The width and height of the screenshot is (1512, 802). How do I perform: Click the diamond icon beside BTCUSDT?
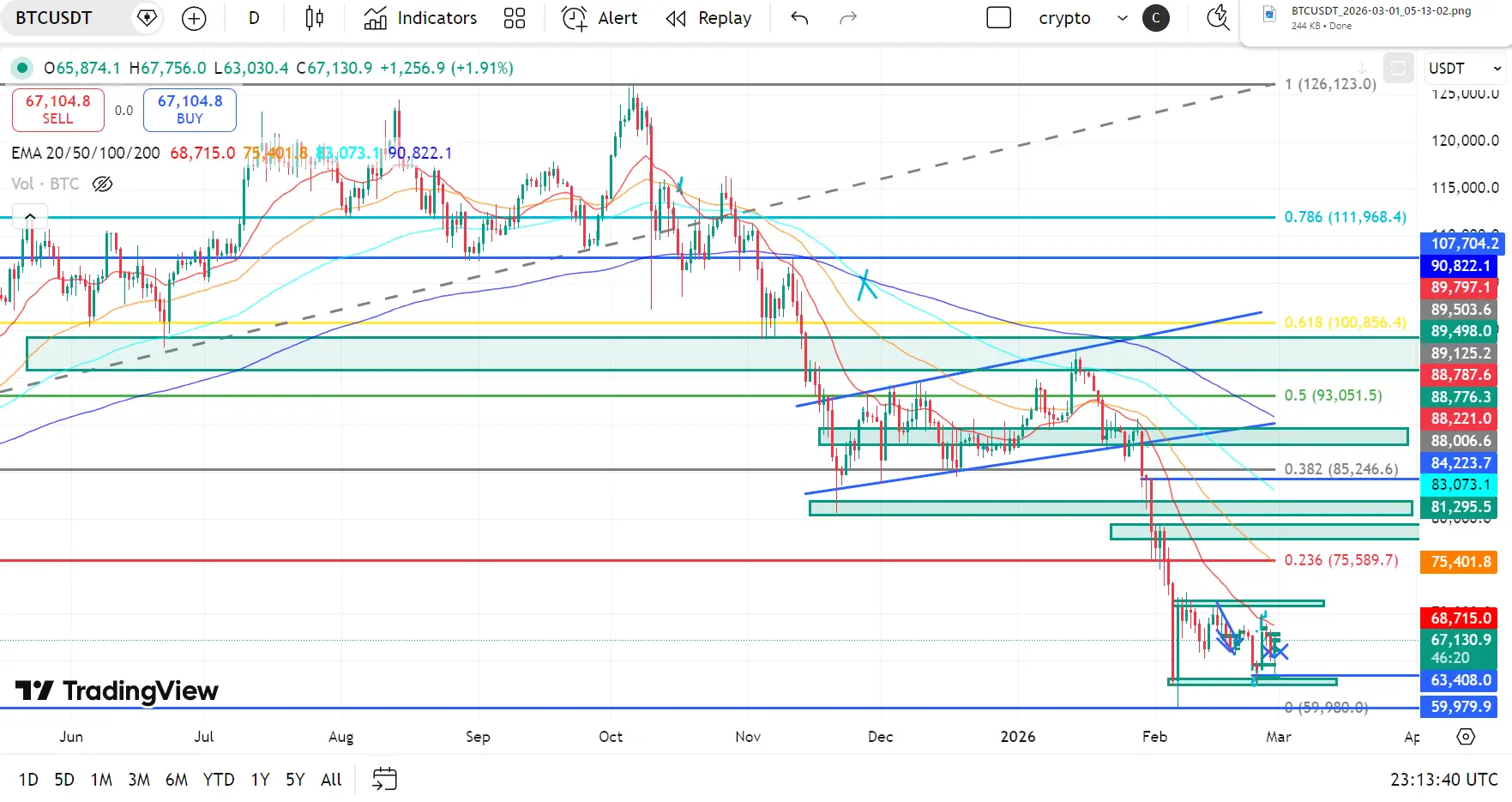147,18
